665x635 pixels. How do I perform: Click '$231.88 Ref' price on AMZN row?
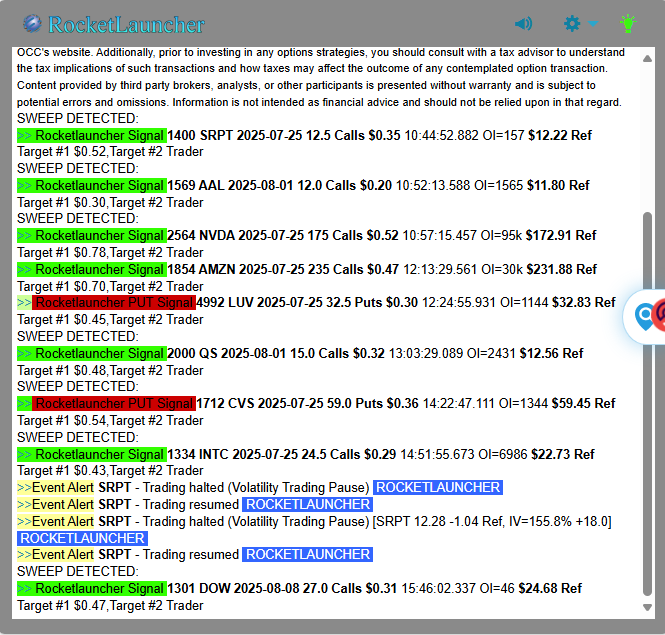click(x=562, y=269)
